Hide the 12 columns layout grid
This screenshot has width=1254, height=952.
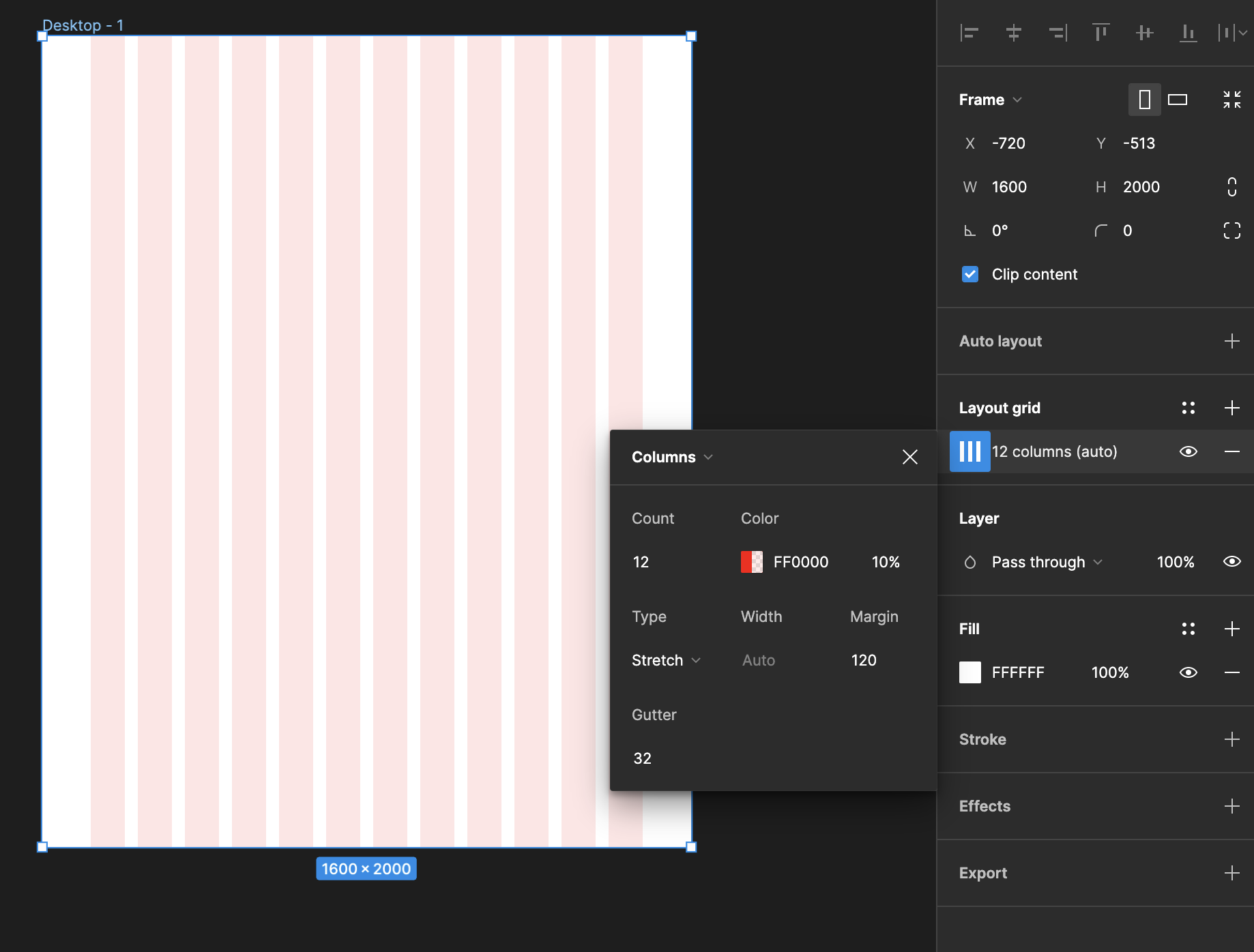[1189, 451]
